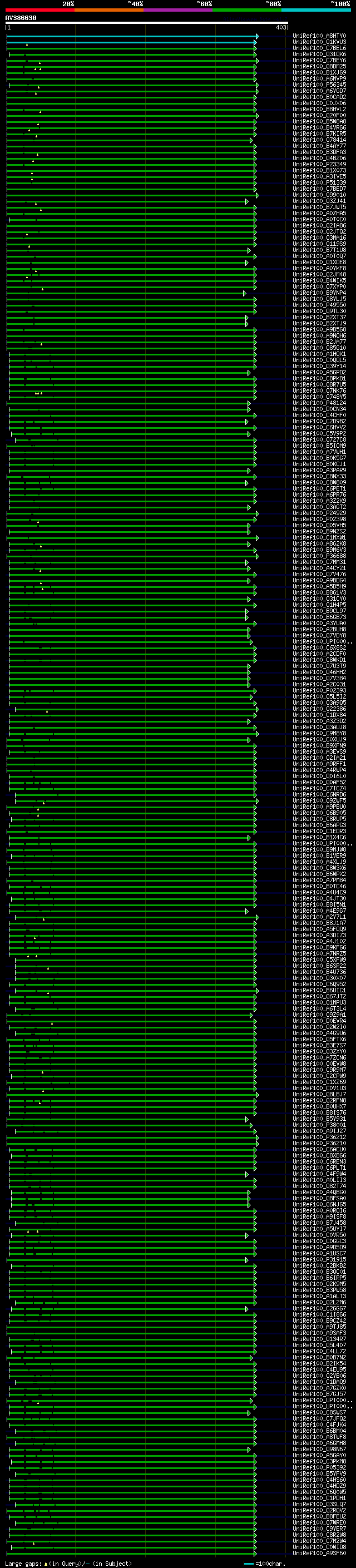Choose hit UniRef100_B4AY77

(x=319, y=146)
